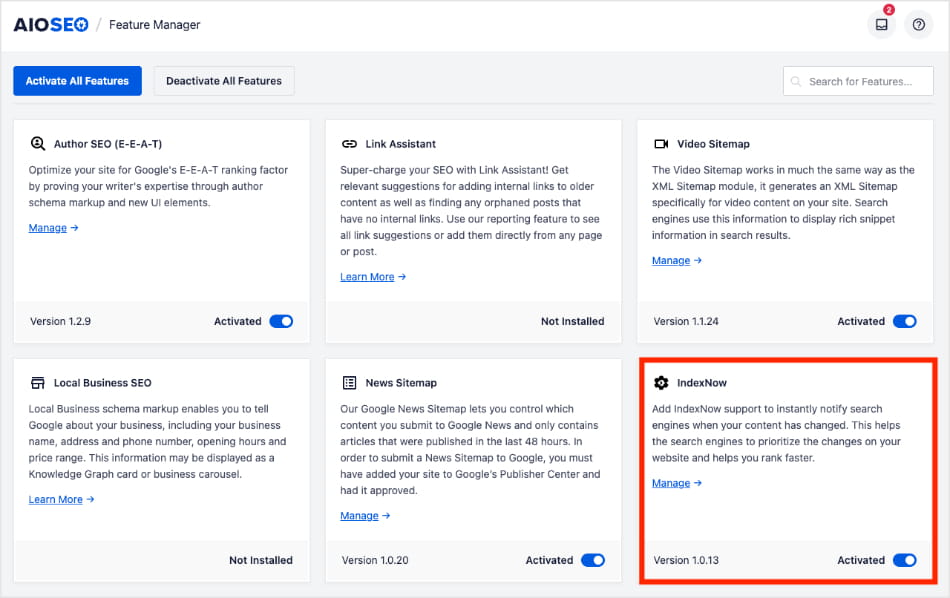950x598 pixels.
Task: Click the Author SEO magnifier icon
Action: (38, 144)
